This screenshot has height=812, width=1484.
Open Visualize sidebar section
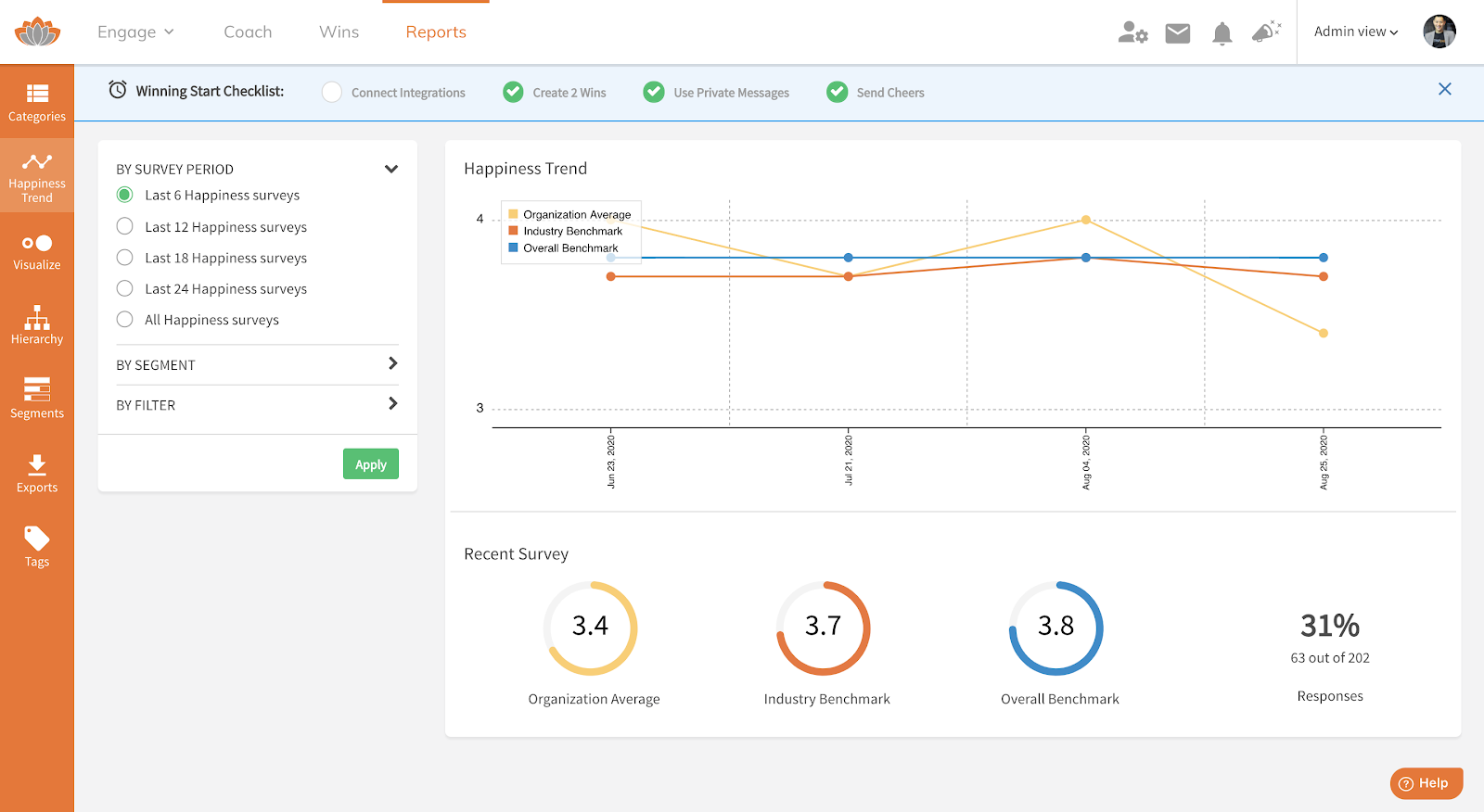point(37,250)
